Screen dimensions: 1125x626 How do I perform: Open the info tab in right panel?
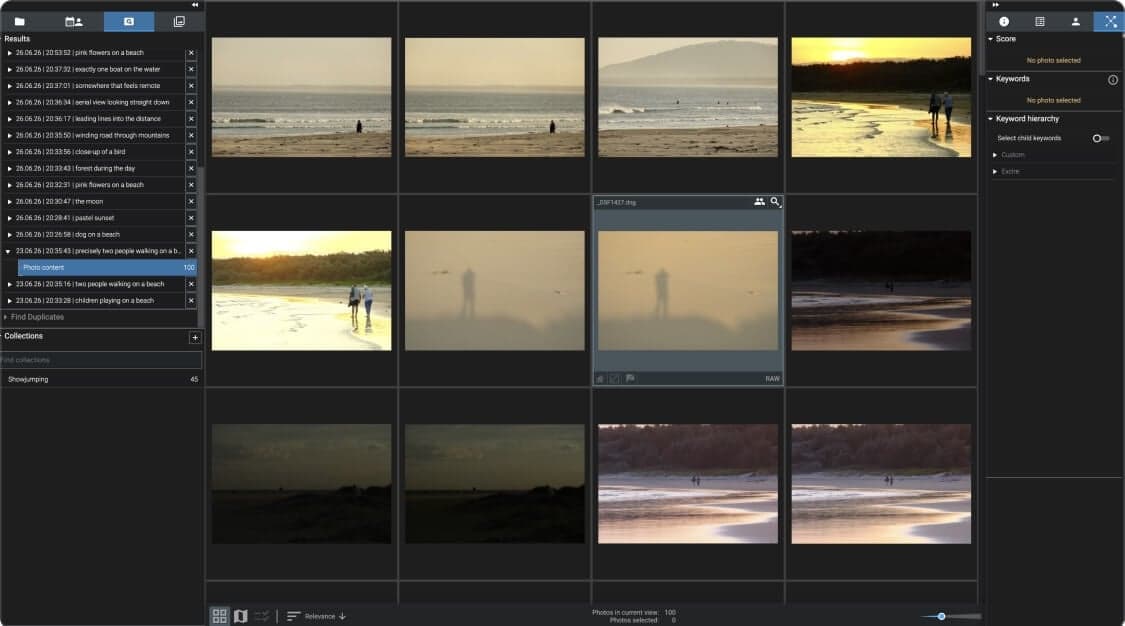(1004, 22)
